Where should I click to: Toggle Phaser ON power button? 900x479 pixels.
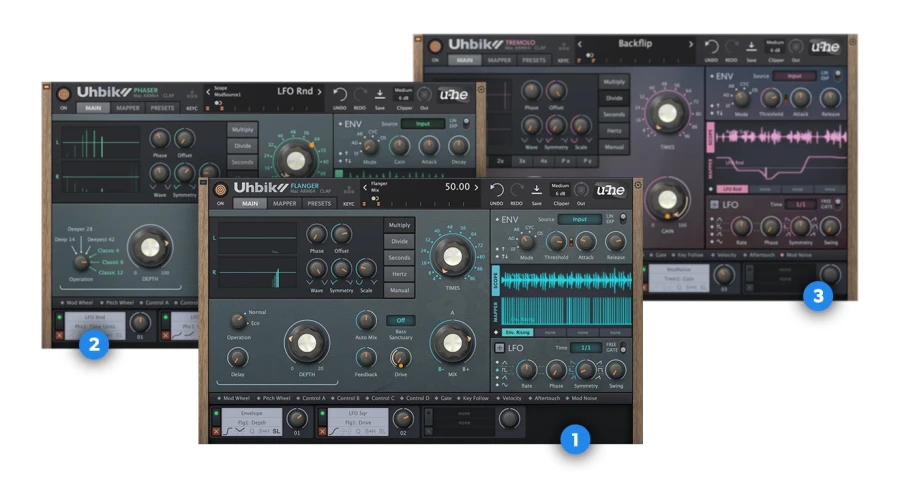click(64, 94)
